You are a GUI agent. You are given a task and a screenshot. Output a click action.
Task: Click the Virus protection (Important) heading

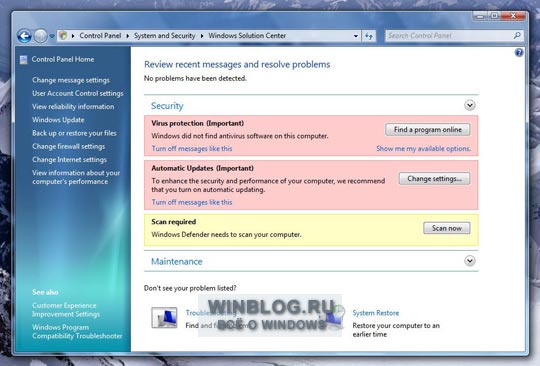pyautogui.click(x=198, y=123)
